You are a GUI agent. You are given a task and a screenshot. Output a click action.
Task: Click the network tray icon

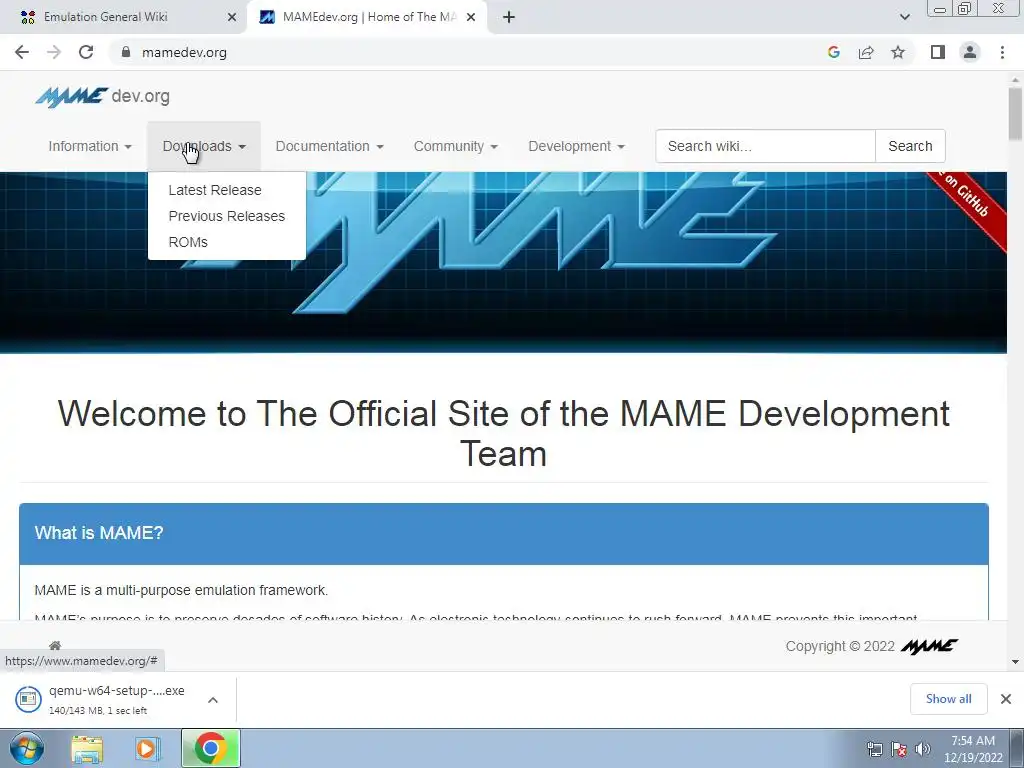click(874, 749)
